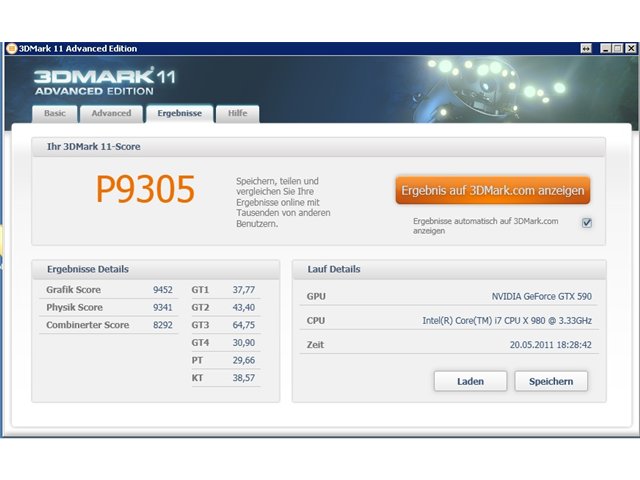Click the Speichern button
The width and height of the screenshot is (640, 480).
coord(551,381)
